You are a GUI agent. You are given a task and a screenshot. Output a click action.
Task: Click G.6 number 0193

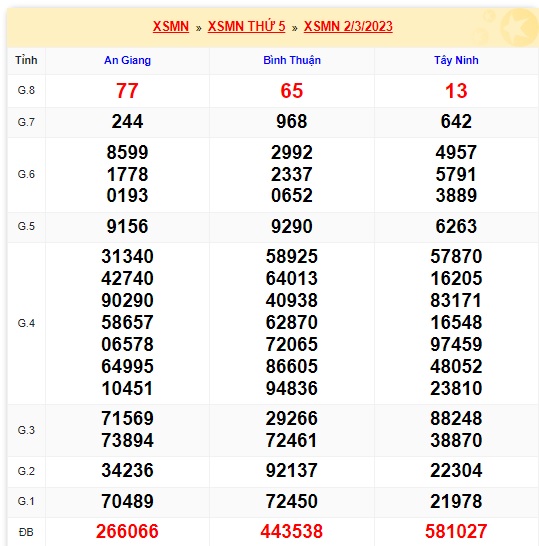click(127, 195)
